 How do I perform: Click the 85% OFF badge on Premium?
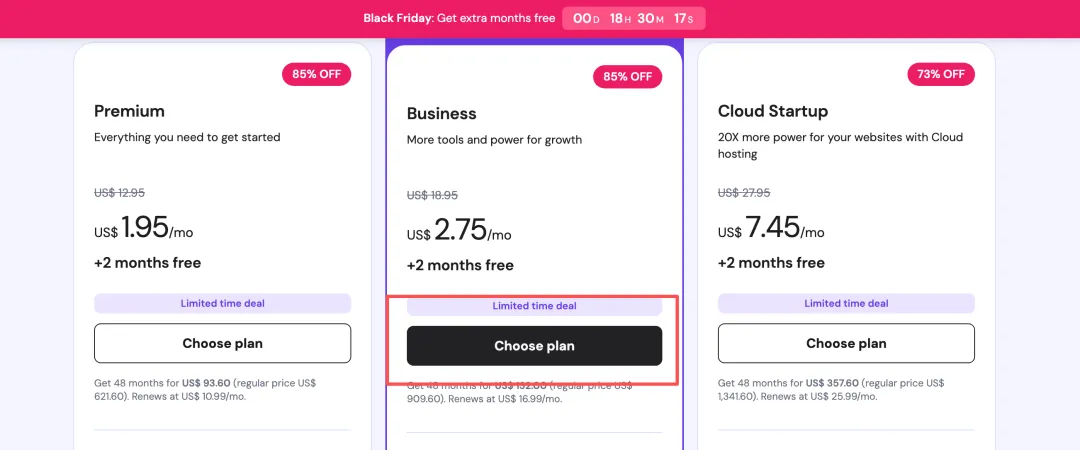[317, 74]
